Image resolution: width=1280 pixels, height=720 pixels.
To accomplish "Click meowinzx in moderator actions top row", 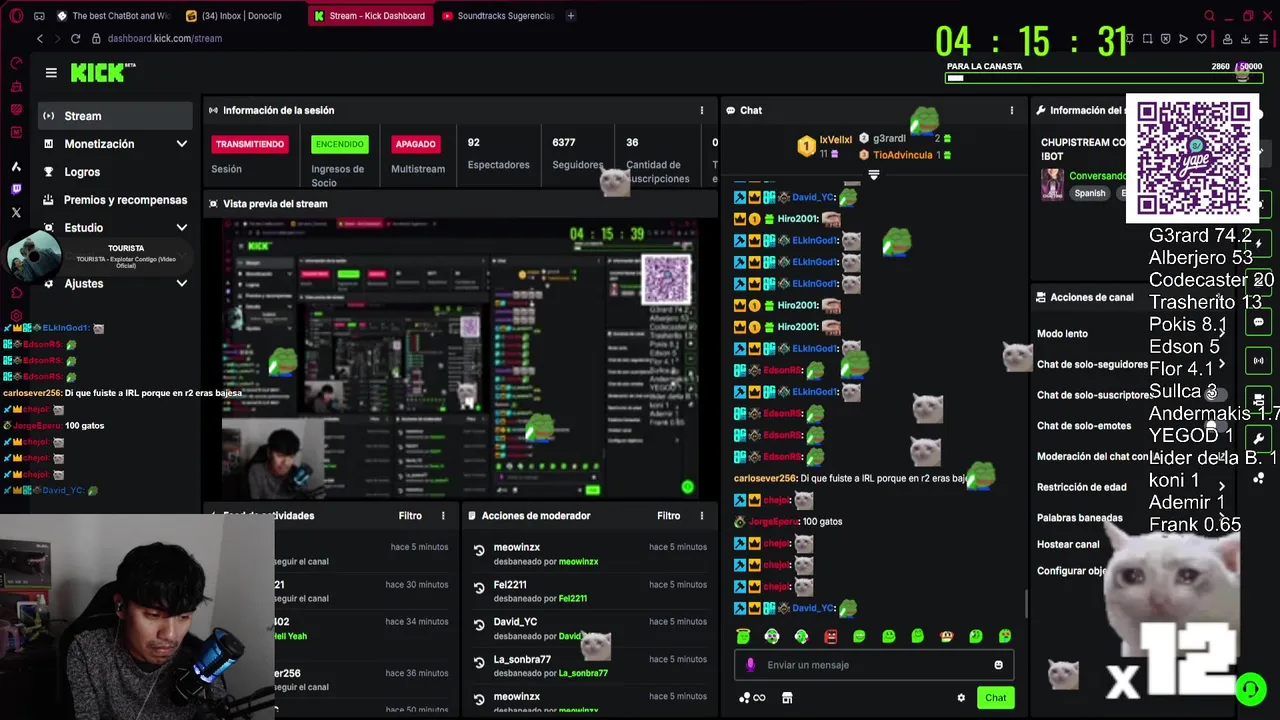I will pos(517,547).
